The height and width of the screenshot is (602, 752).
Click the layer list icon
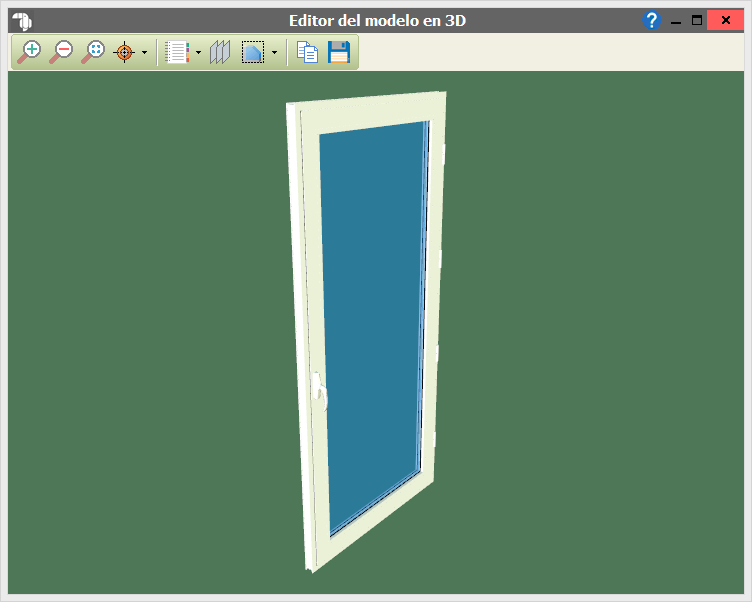point(177,52)
